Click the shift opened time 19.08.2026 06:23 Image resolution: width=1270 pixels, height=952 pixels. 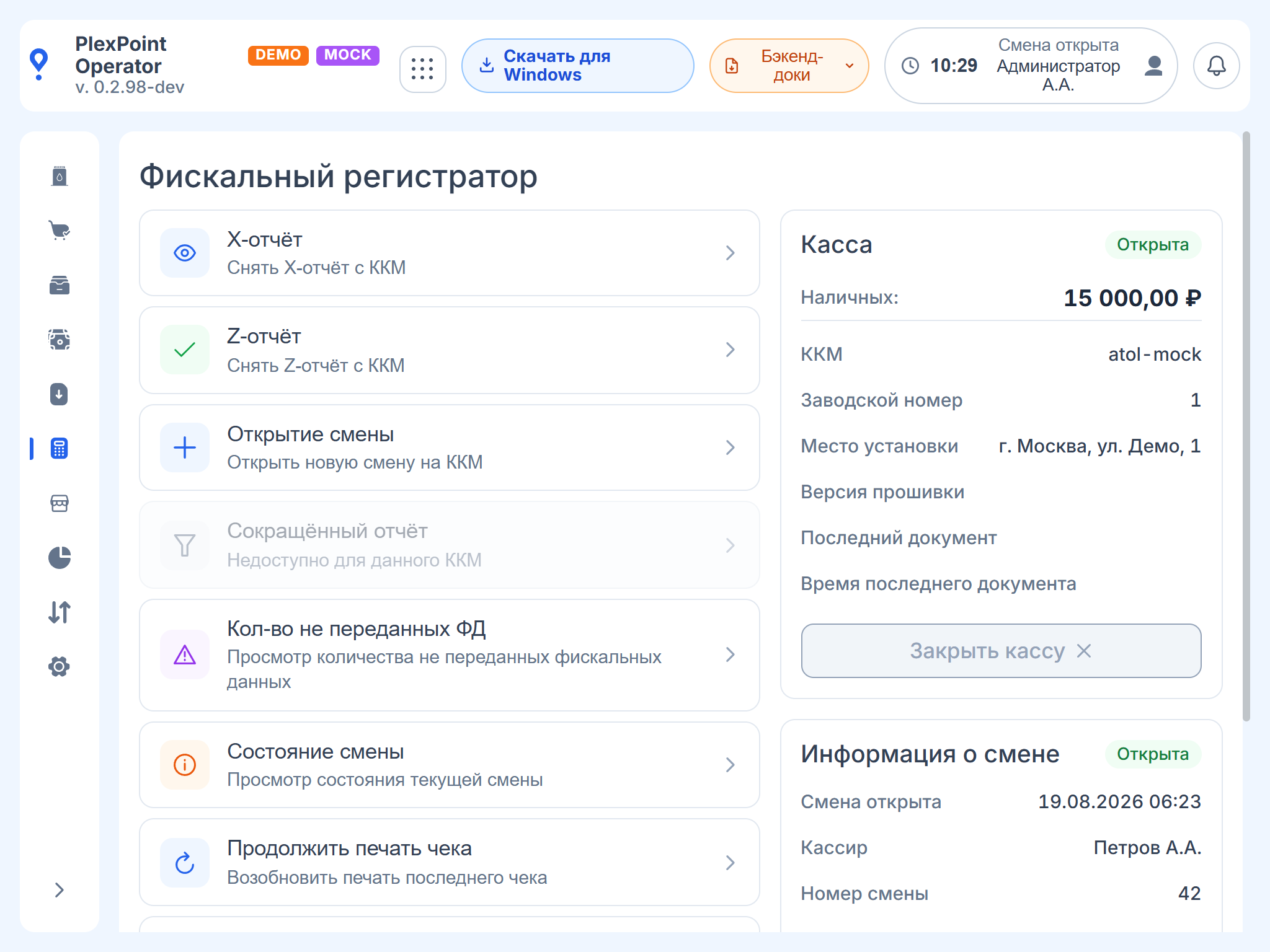[x=1120, y=802]
